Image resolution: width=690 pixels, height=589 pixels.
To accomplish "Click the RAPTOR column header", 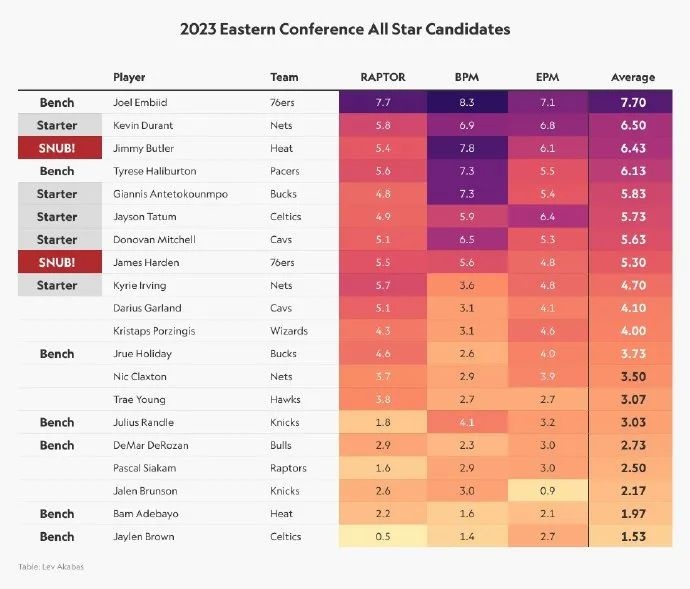I will tap(383, 77).
